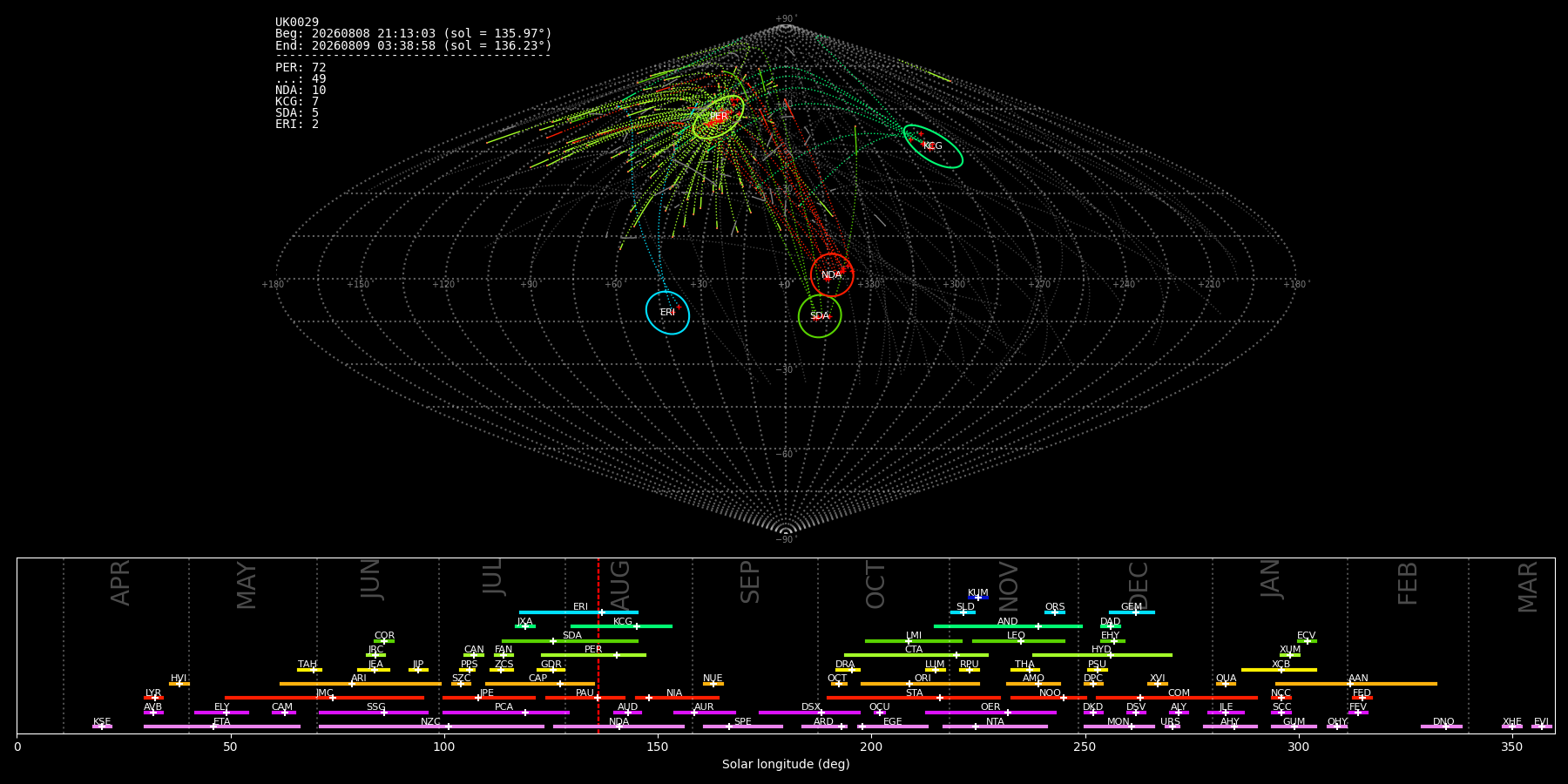Click the 'PER: 72' count in the legend
1568x784 pixels.
tap(301, 67)
